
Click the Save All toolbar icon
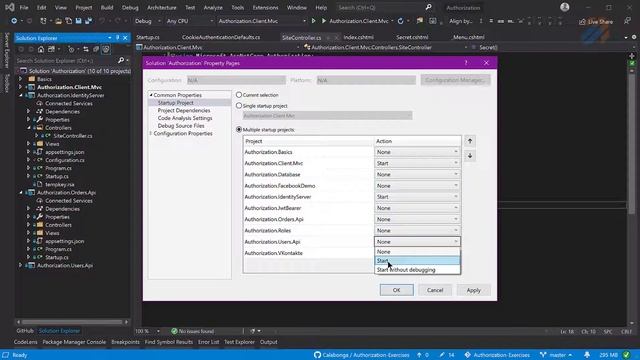88,21
